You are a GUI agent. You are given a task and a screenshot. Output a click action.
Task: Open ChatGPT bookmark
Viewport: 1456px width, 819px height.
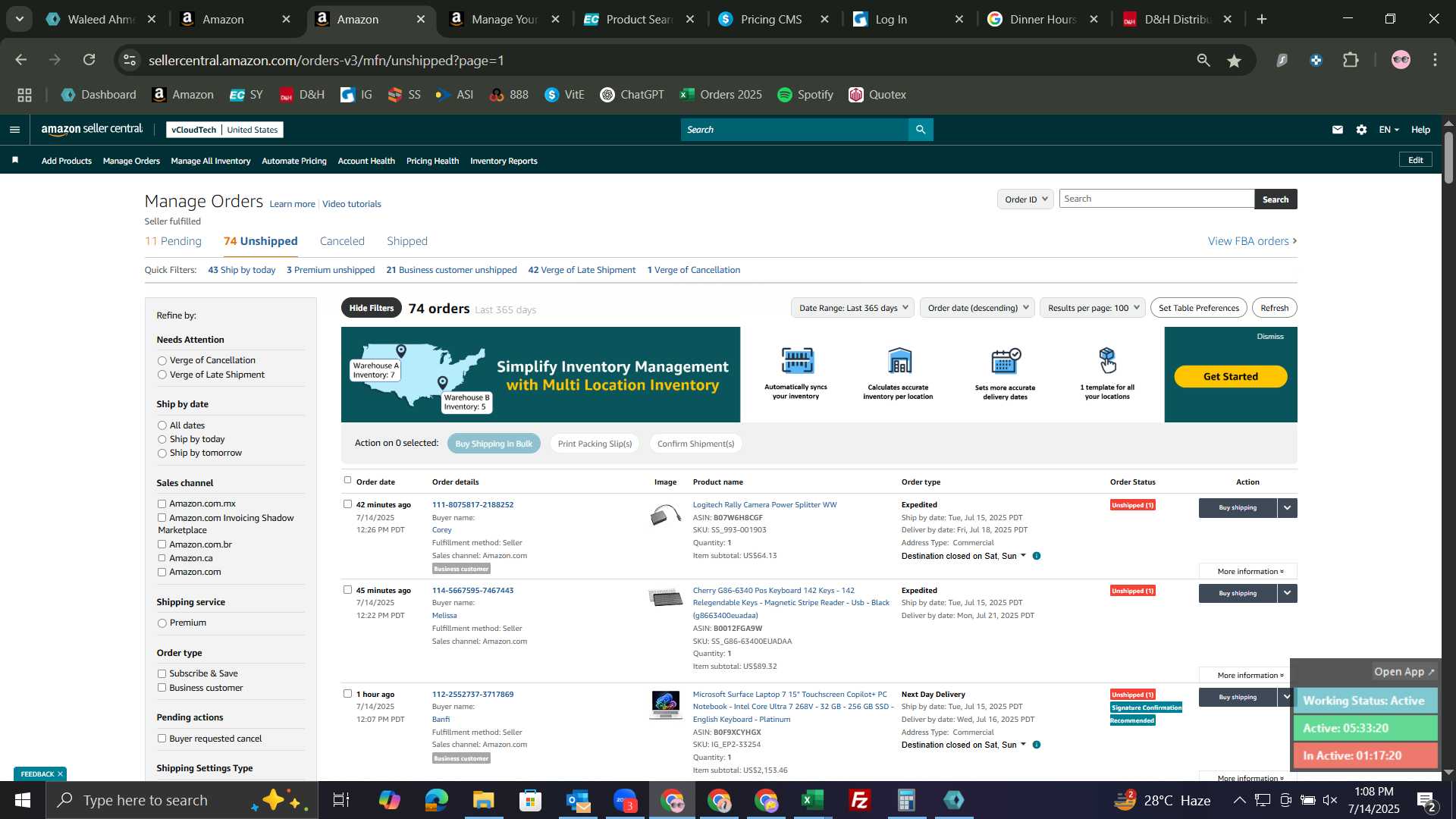pyautogui.click(x=632, y=95)
